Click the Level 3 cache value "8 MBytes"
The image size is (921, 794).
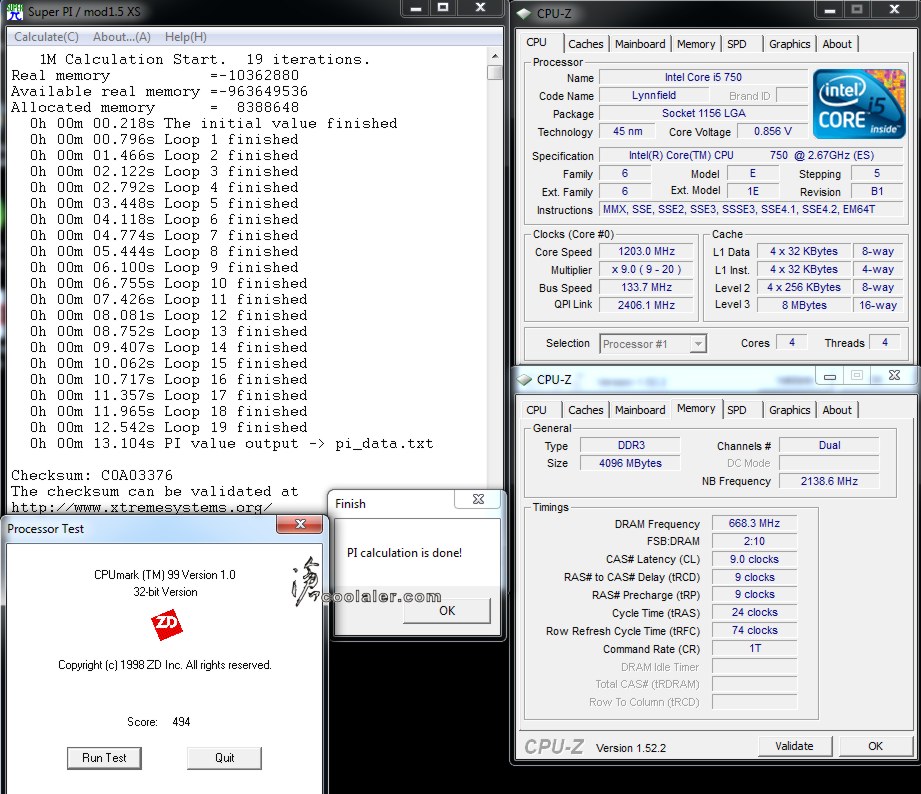coord(804,305)
